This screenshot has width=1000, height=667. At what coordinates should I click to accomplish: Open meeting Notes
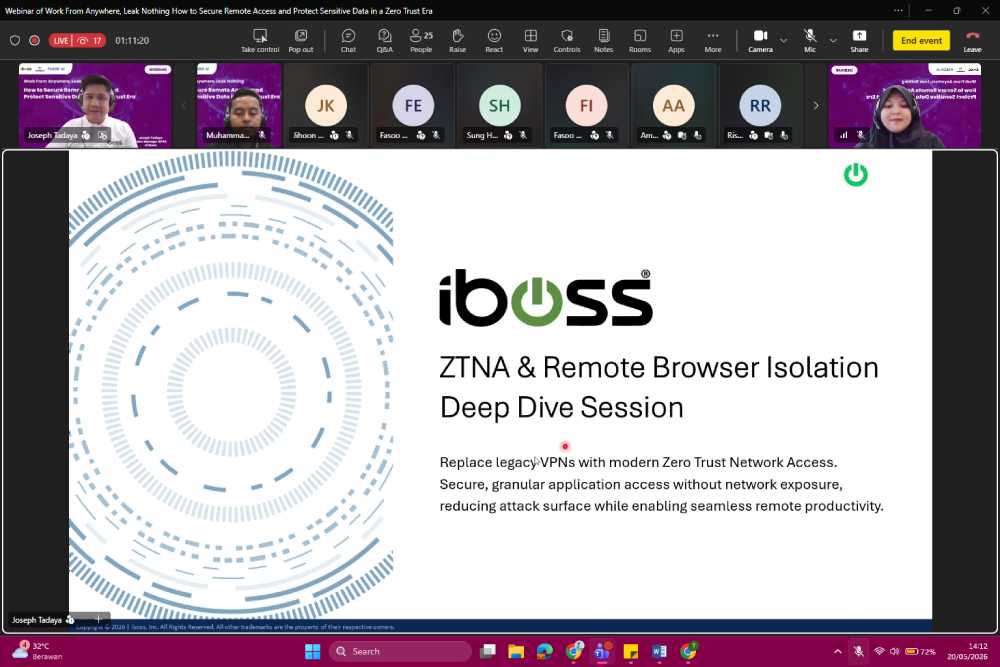point(603,41)
